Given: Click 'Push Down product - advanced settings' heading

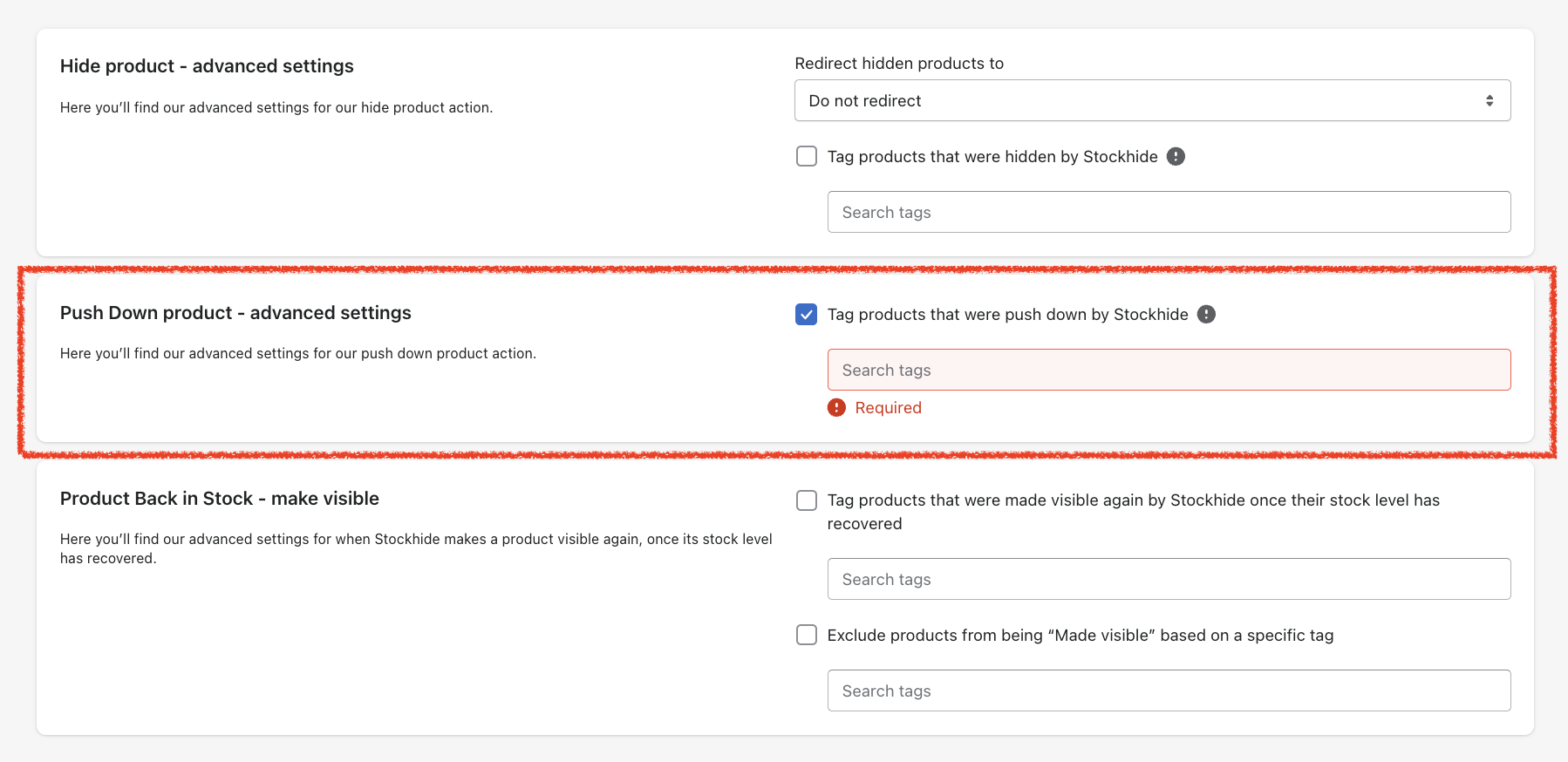Looking at the screenshot, I should click(x=235, y=312).
